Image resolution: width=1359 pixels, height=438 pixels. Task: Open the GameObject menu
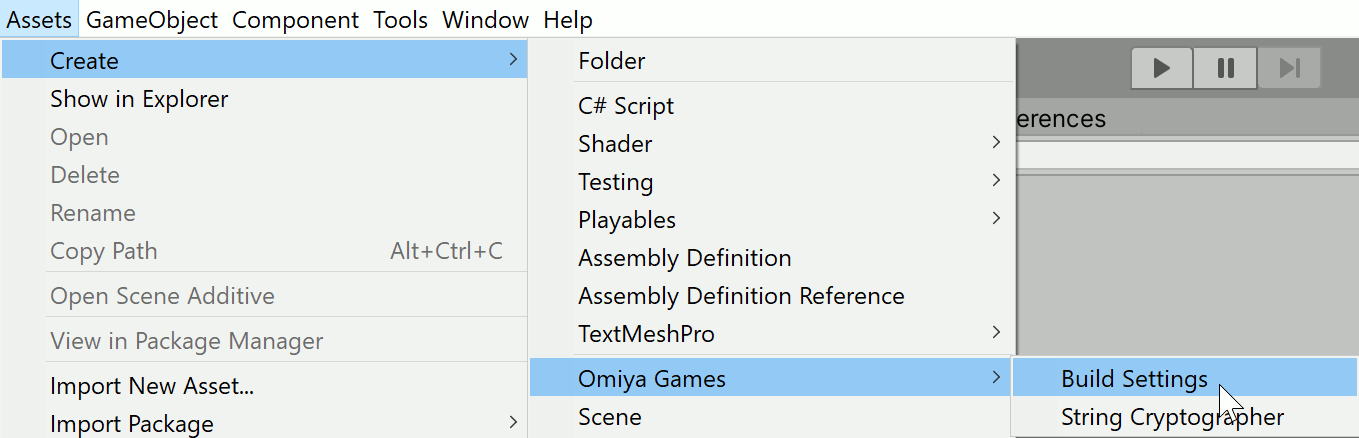(152, 19)
